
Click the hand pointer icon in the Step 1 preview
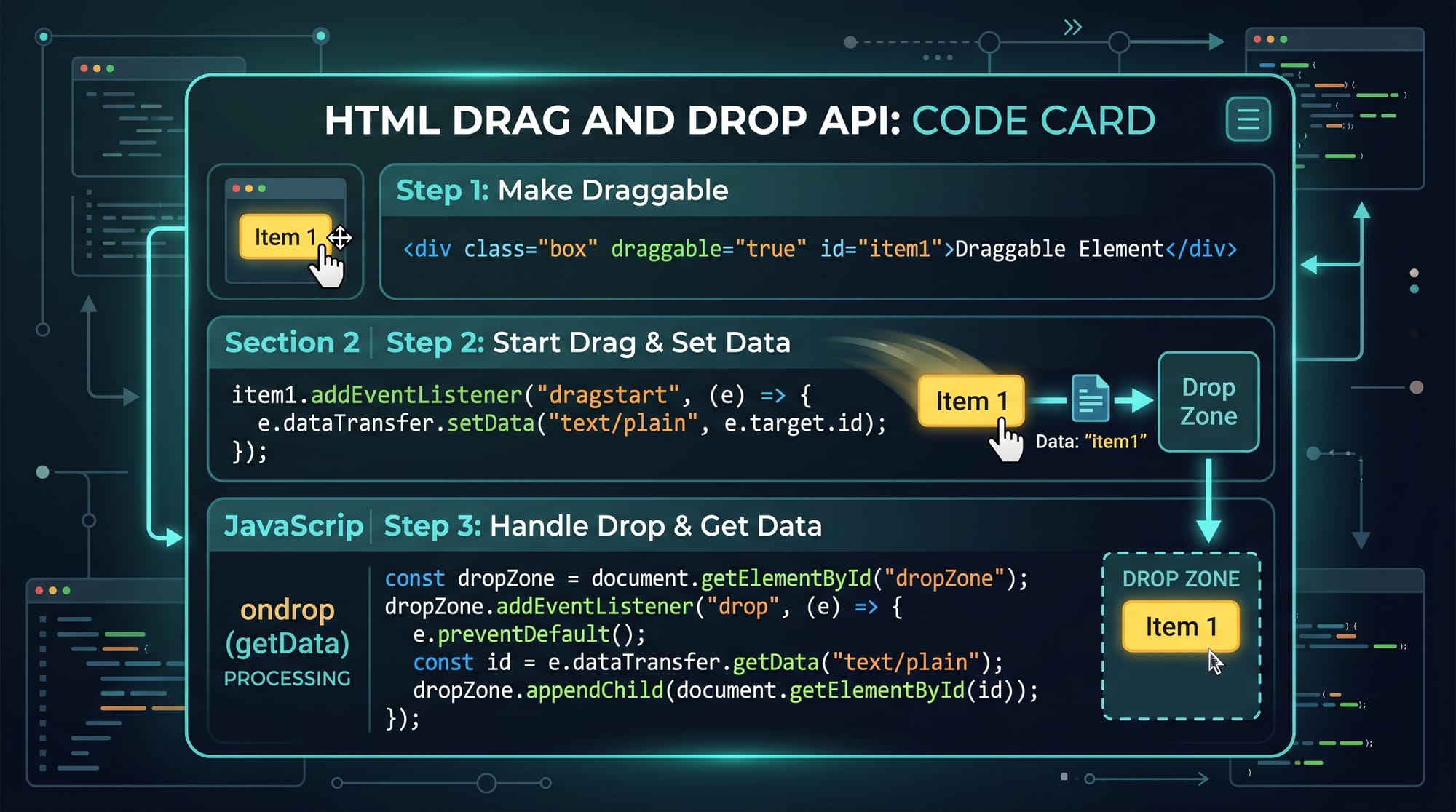(x=327, y=268)
